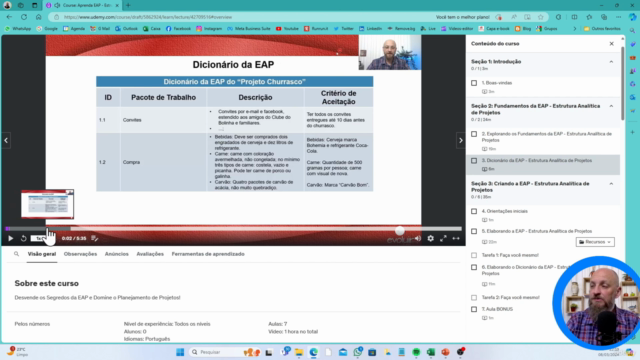
Task: Open WhatsApp bookmark
Action: [18, 29]
